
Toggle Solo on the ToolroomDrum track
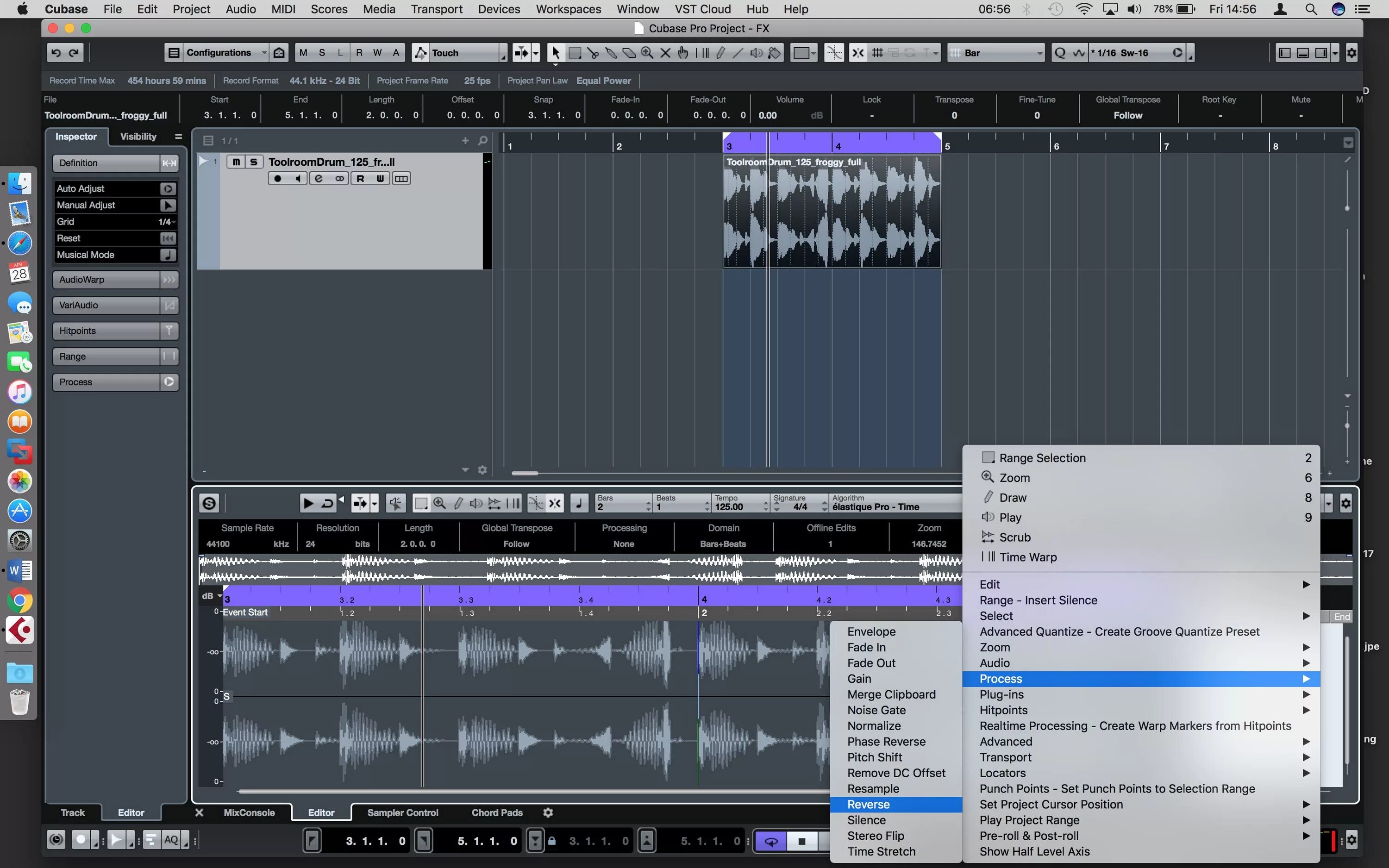coord(253,162)
